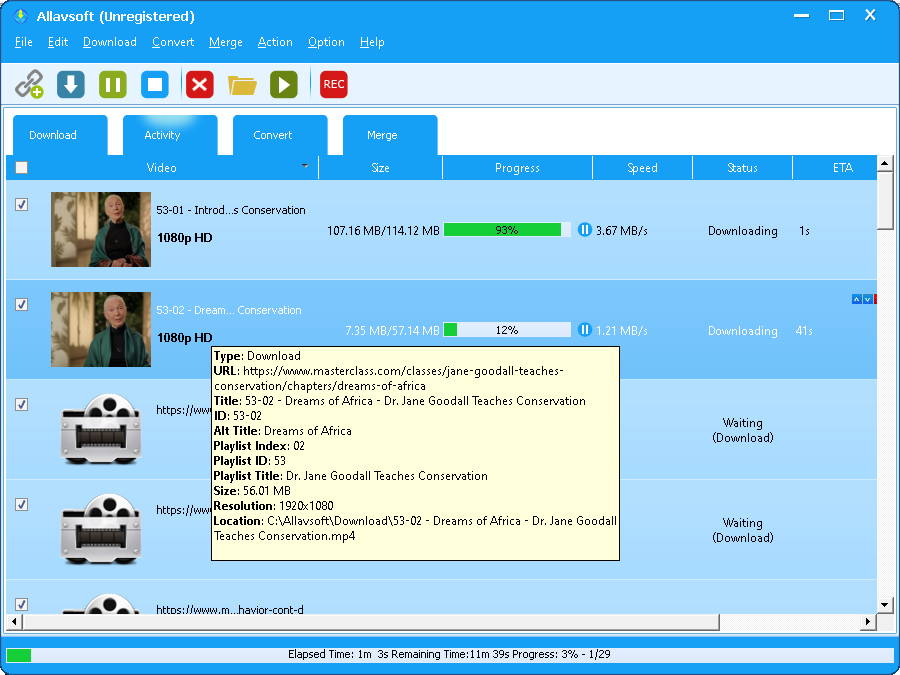Pause the 53-01 download via its round icon
Screen dimensions: 900x675
click(584, 230)
